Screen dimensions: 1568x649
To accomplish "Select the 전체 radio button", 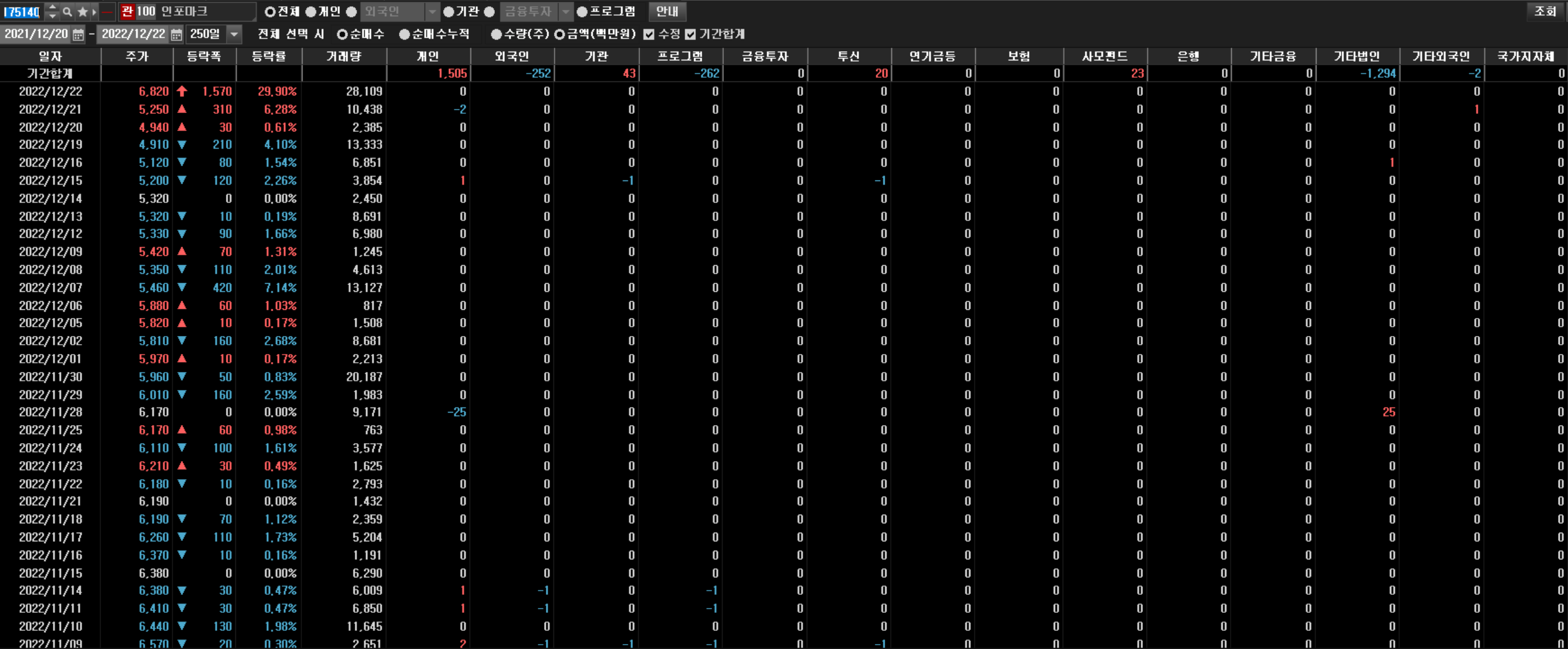I will click(x=270, y=11).
